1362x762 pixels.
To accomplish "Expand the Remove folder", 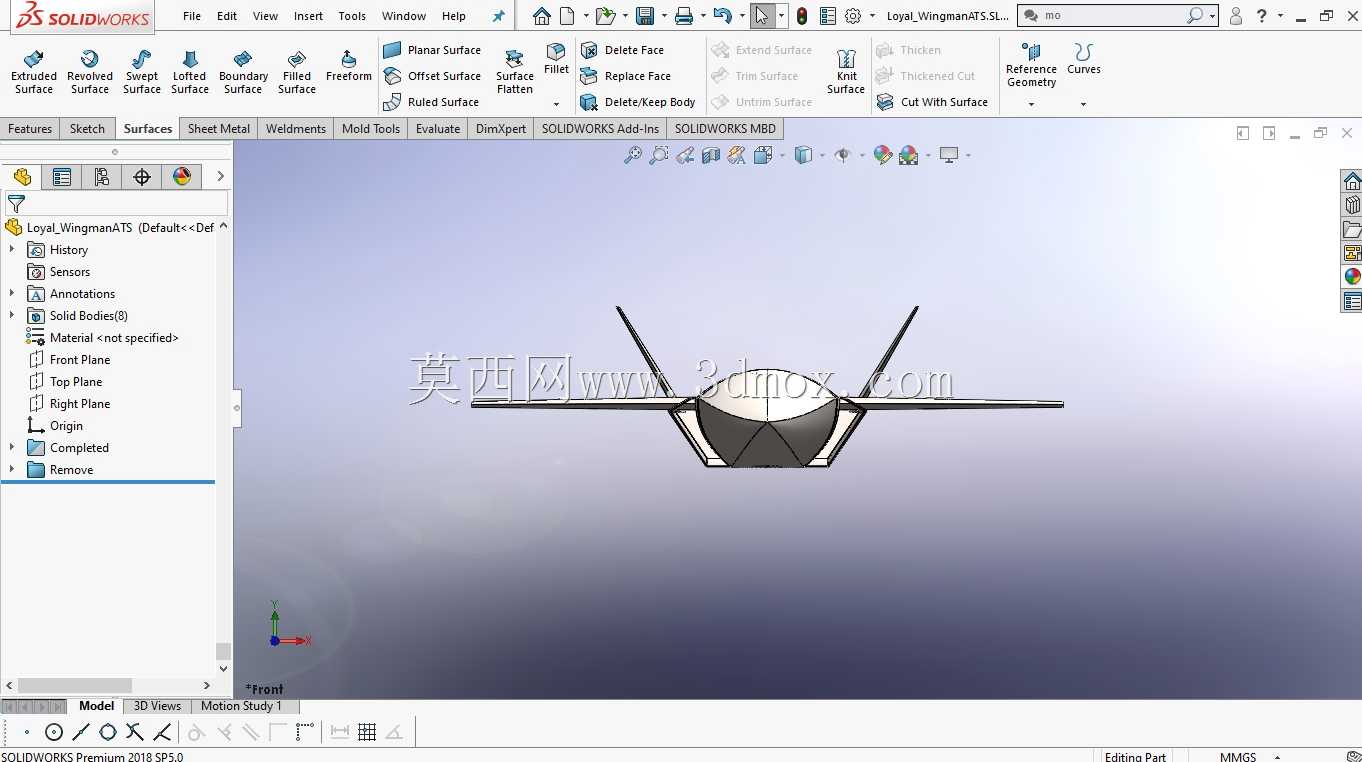I will [x=12, y=470].
